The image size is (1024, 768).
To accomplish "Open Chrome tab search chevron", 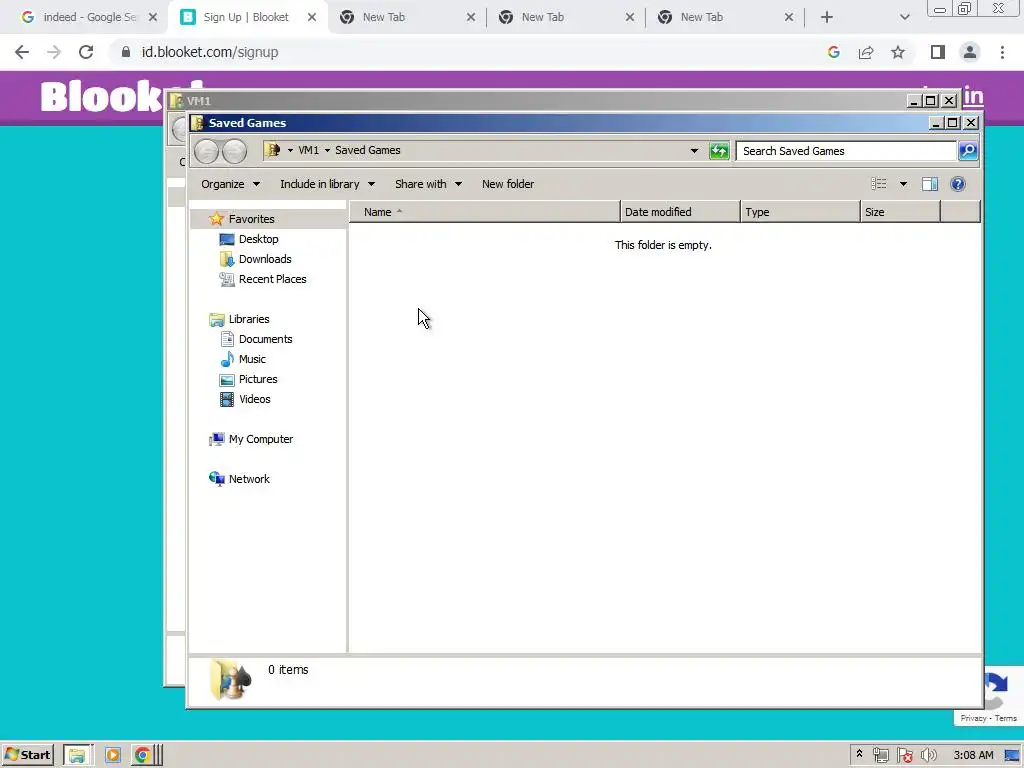I will (x=904, y=17).
